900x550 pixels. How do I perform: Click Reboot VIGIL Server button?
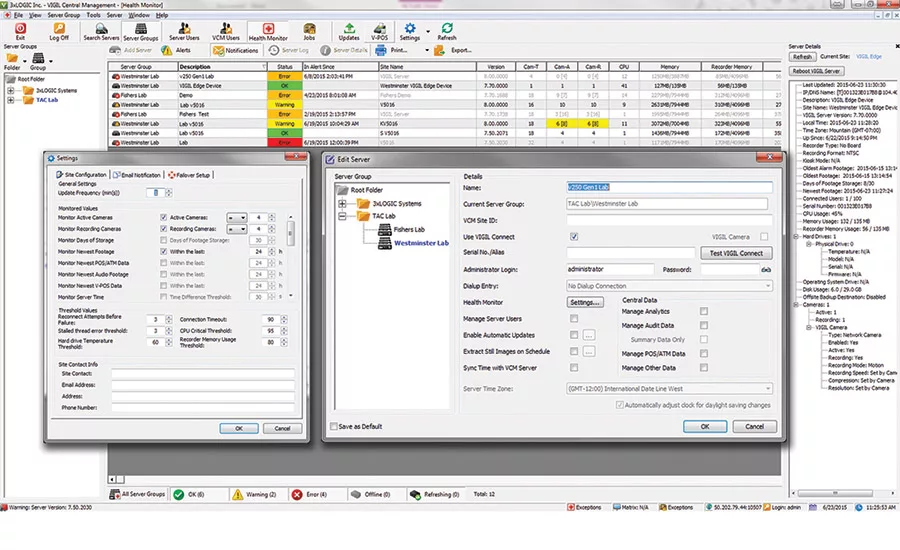pyautogui.click(x=816, y=71)
